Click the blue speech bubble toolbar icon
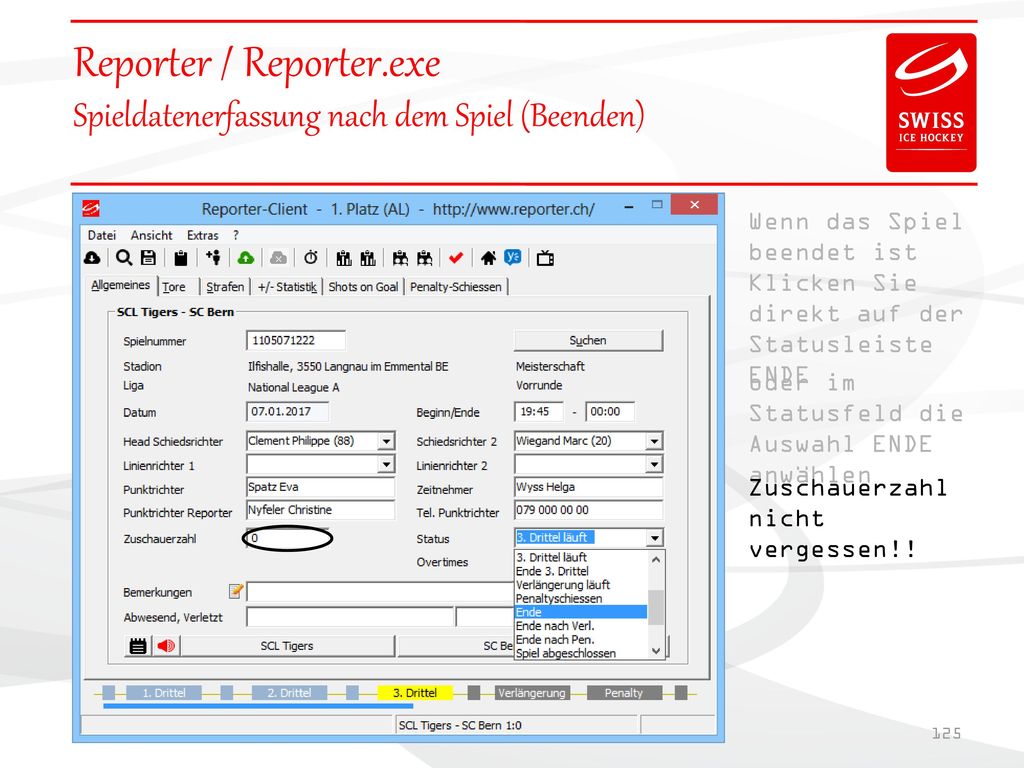This screenshot has height=768, width=1024. coord(513,258)
